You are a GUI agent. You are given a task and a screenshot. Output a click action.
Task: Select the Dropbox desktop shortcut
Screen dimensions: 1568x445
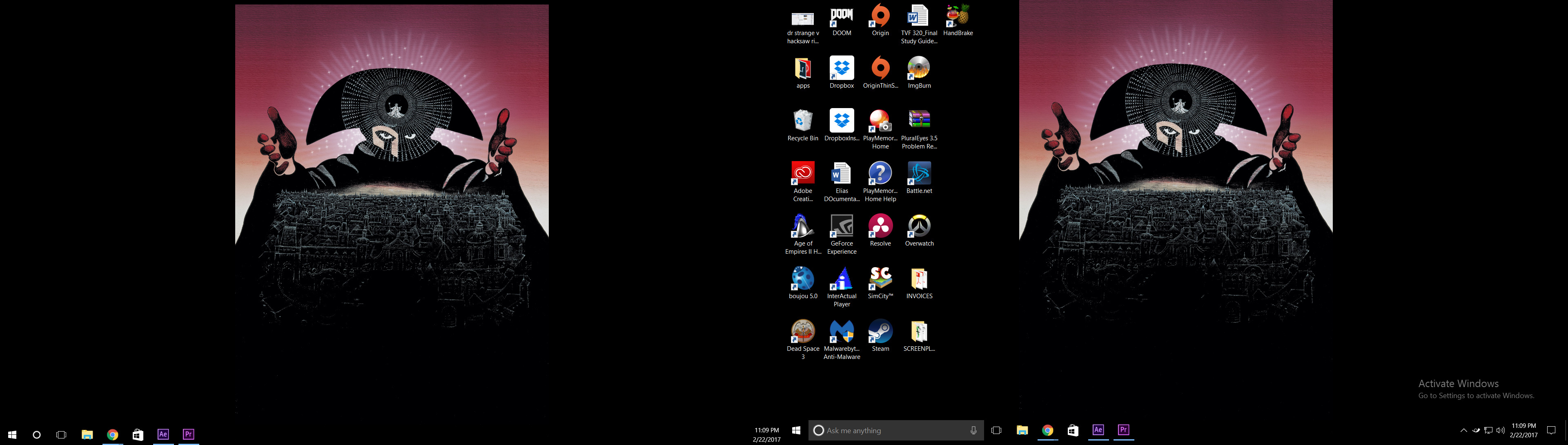coord(842,73)
